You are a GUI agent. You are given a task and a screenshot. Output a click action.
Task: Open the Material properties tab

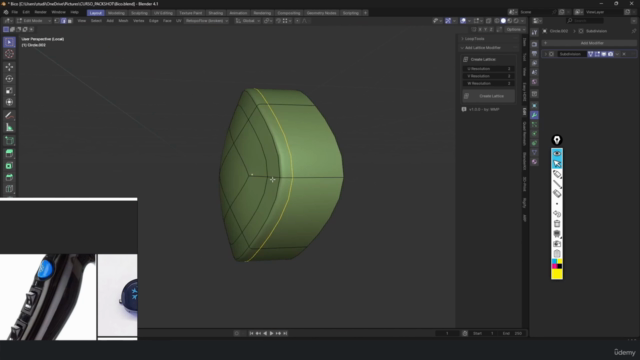534,162
